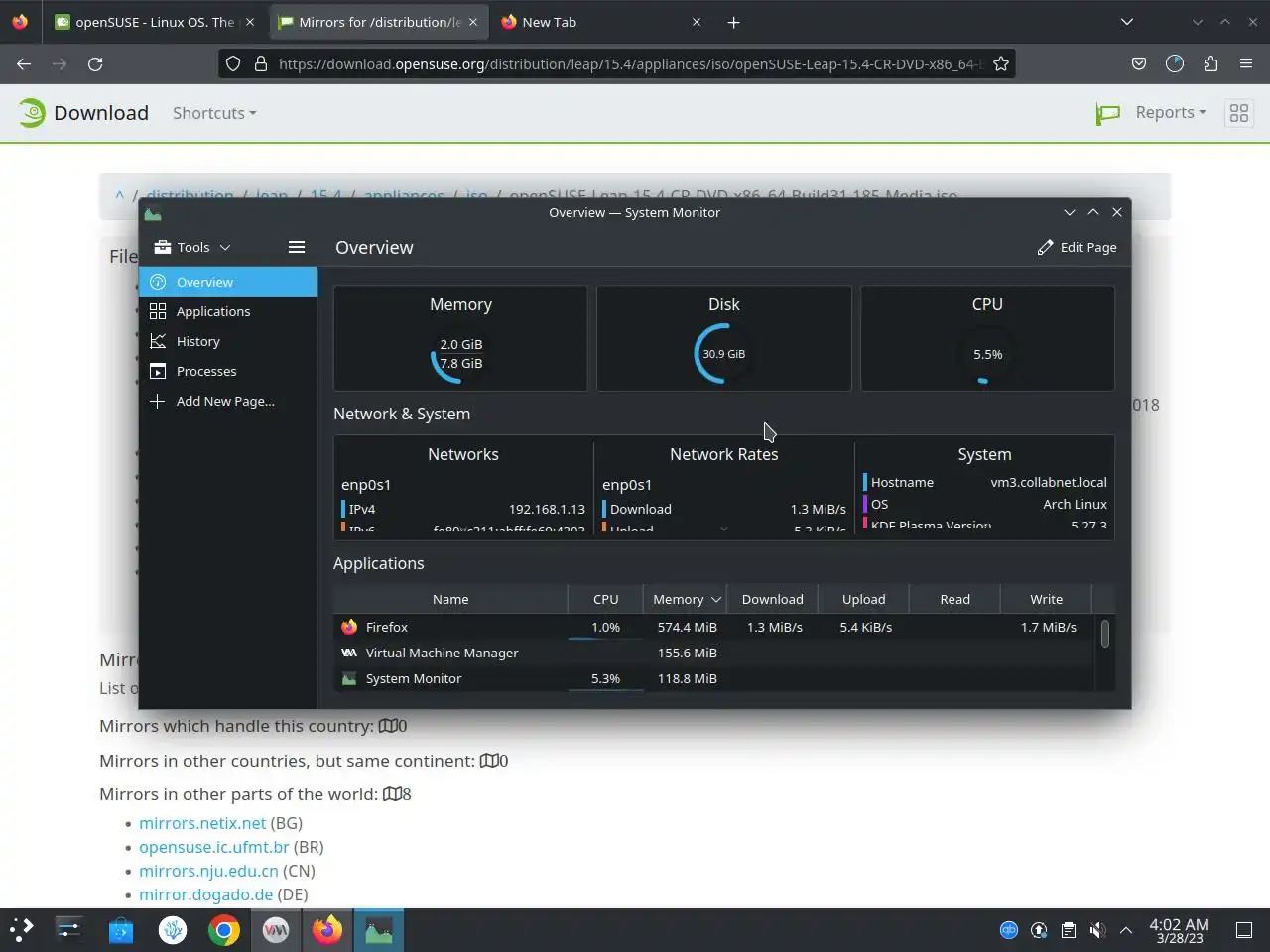Select the System Monitor row in table
The height and width of the screenshot is (952, 1270).
pos(714,678)
